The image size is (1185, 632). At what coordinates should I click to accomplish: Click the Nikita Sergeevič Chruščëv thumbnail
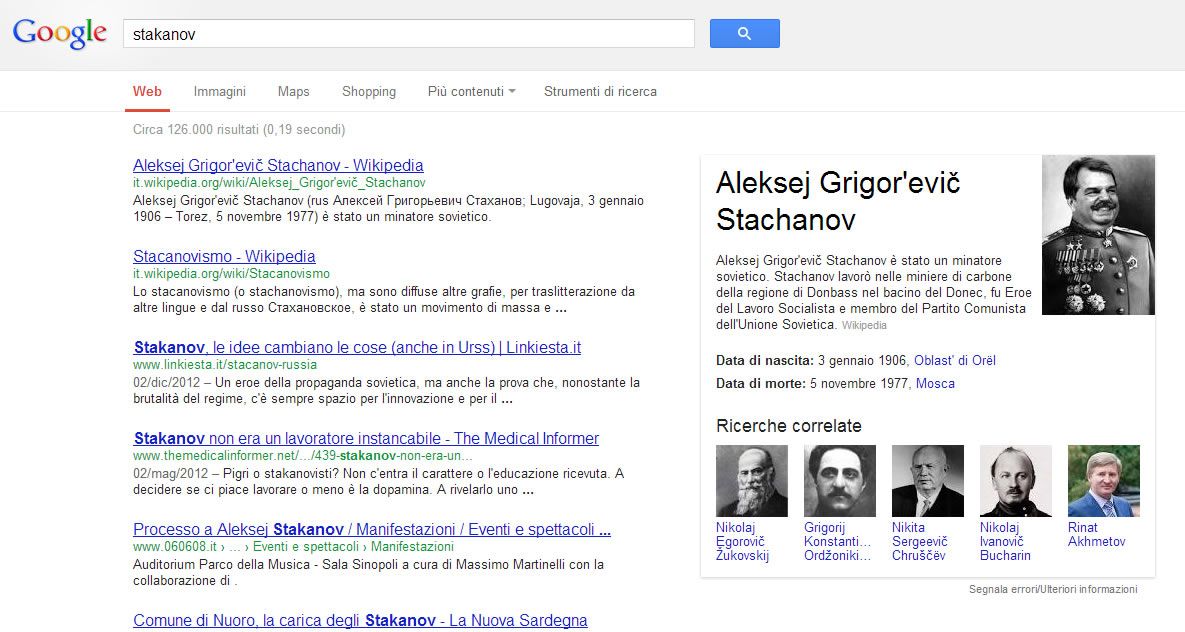coord(928,481)
